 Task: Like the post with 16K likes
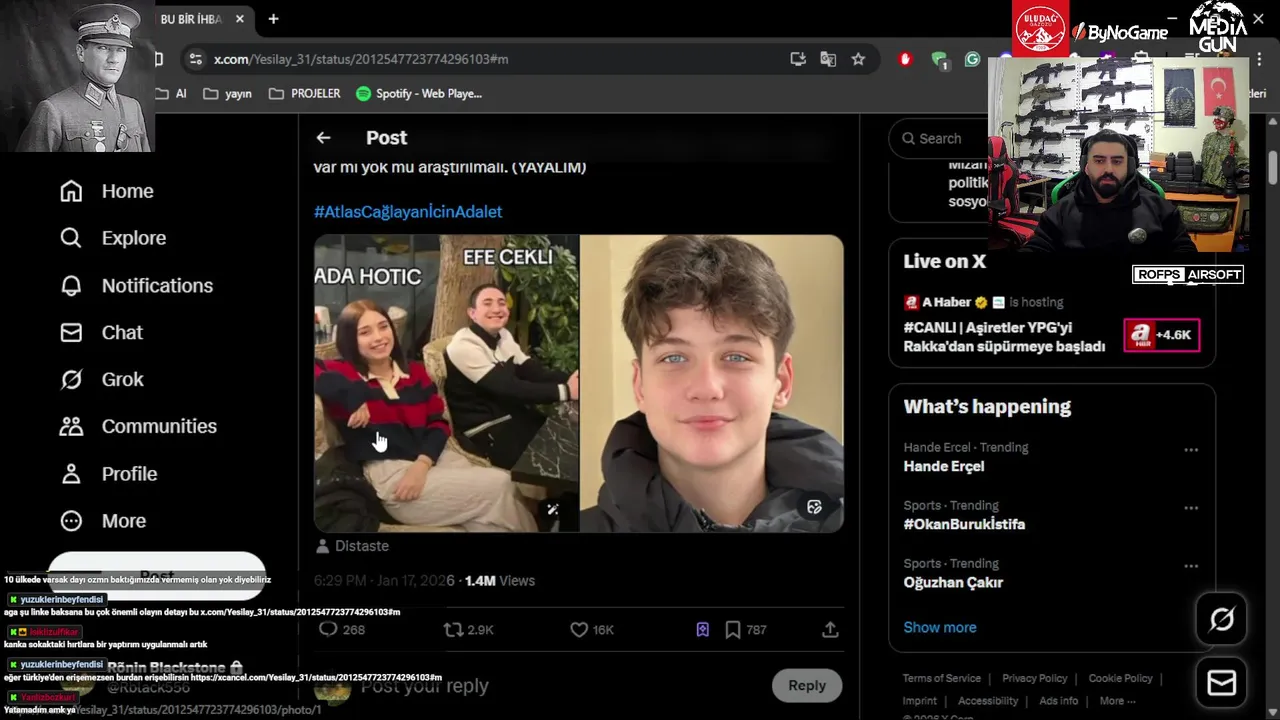[x=591, y=629]
